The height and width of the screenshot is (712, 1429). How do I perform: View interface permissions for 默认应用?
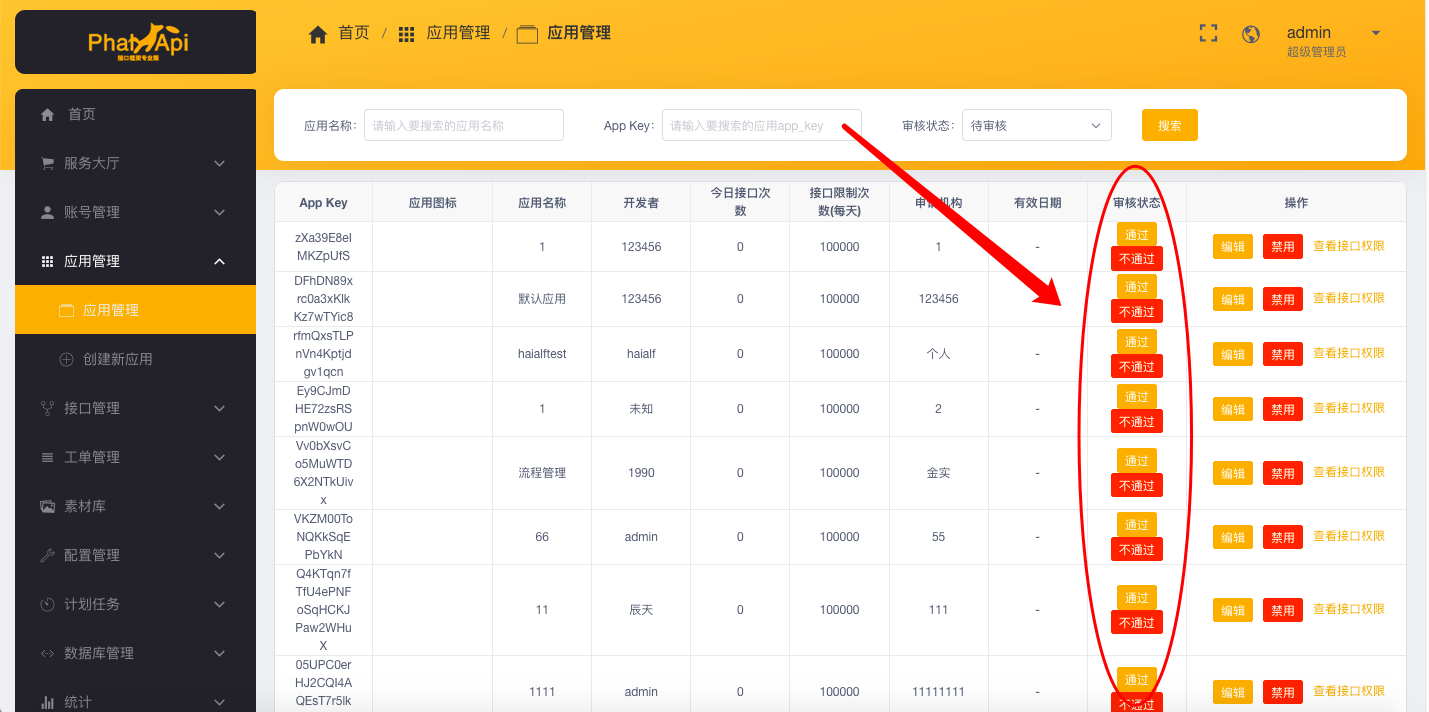pyautogui.click(x=1349, y=298)
